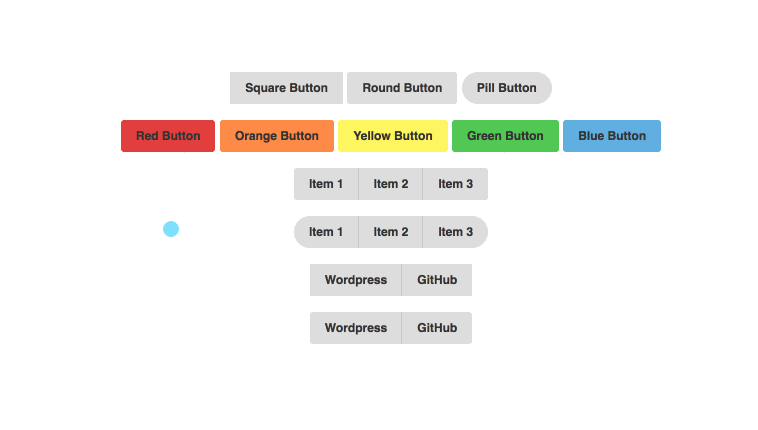The width and height of the screenshot is (758, 430).
Task: Click the Red Button
Action: click(x=168, y=136)
